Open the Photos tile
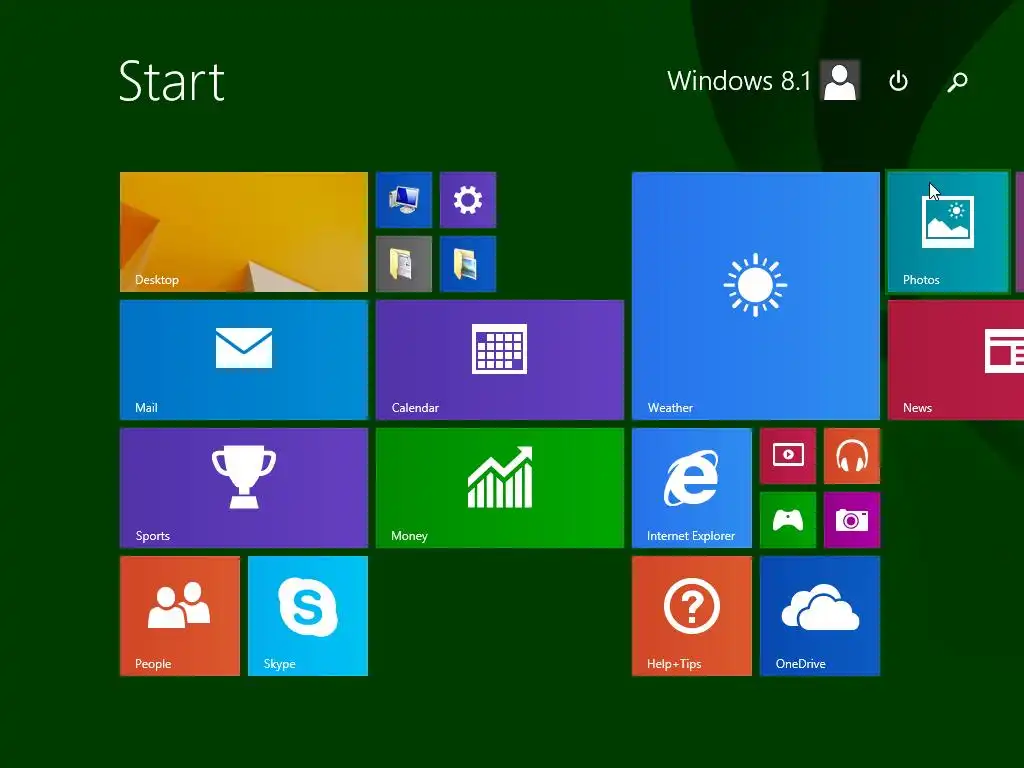The height and width of the screenshot is (768, 1024). (948, 232)
